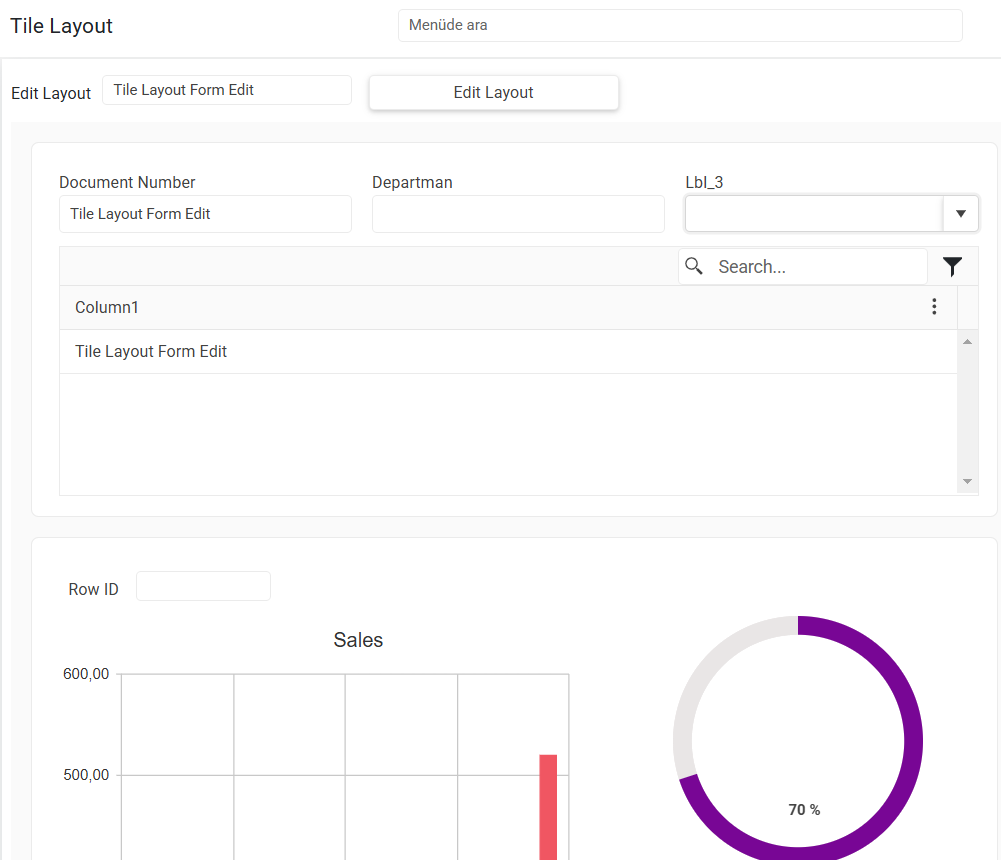Click the Row ID input field
This screenshot has height=860, width=1001.
click(x=203, y=586)
